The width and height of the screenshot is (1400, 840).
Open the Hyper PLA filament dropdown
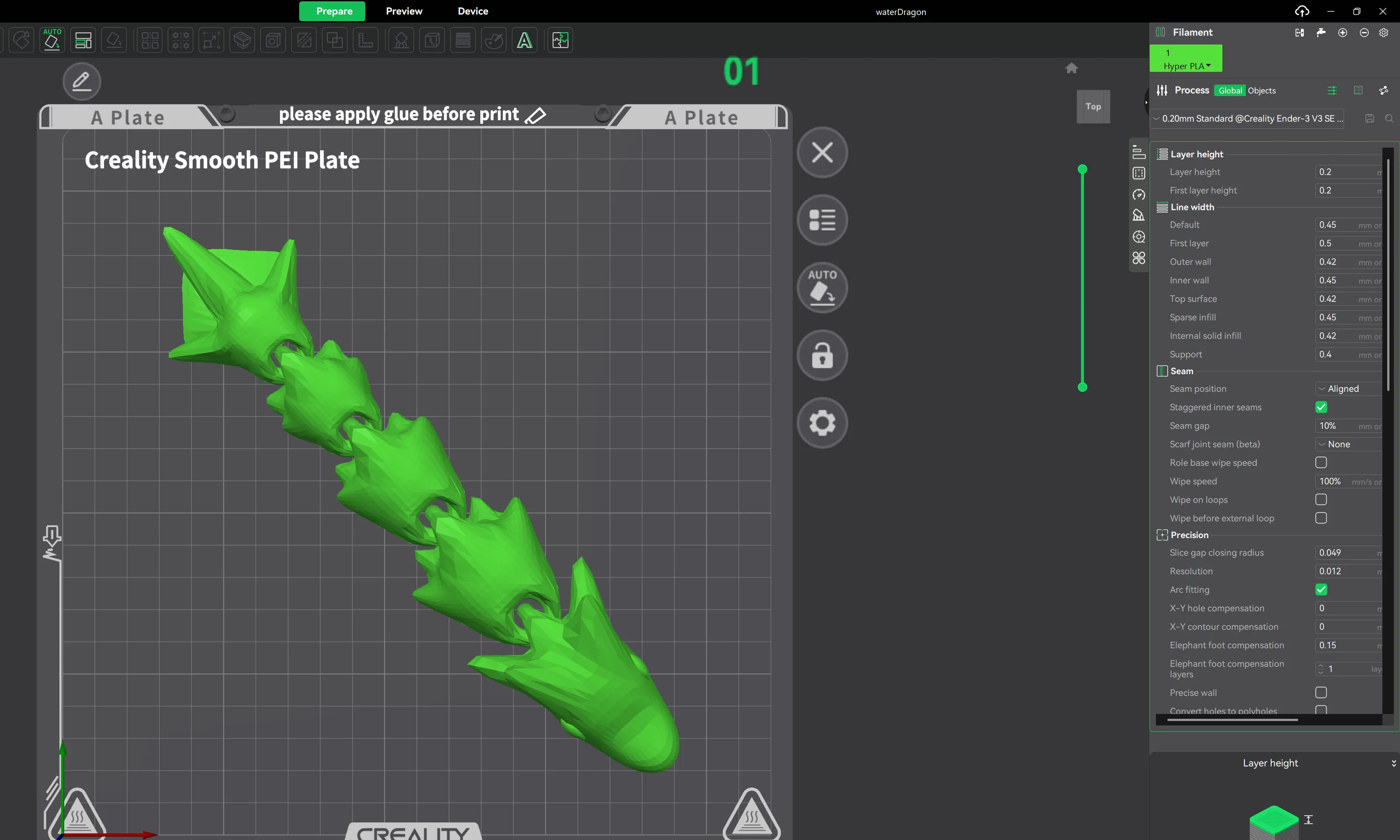click(1187, 65)
